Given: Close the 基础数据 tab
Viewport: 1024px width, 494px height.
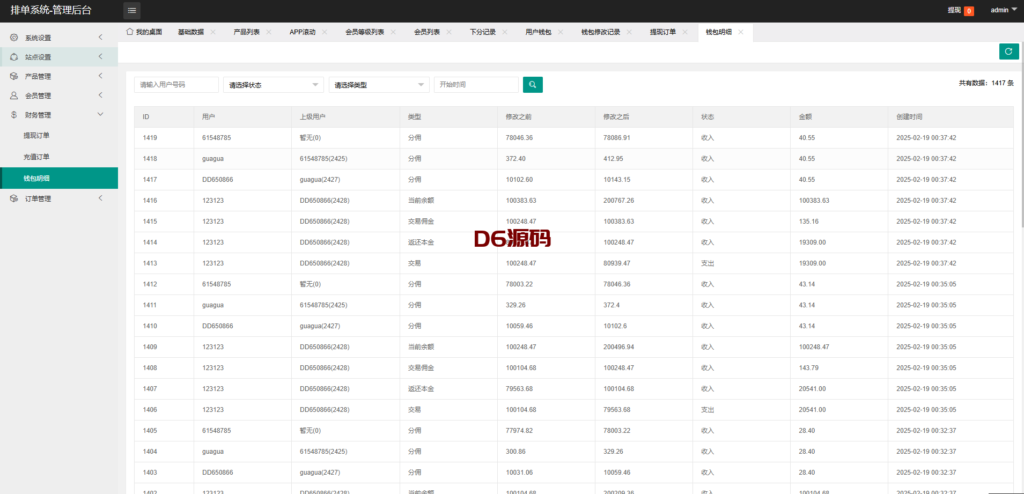Looking at the screenshot, I should [x=213, y=32].
